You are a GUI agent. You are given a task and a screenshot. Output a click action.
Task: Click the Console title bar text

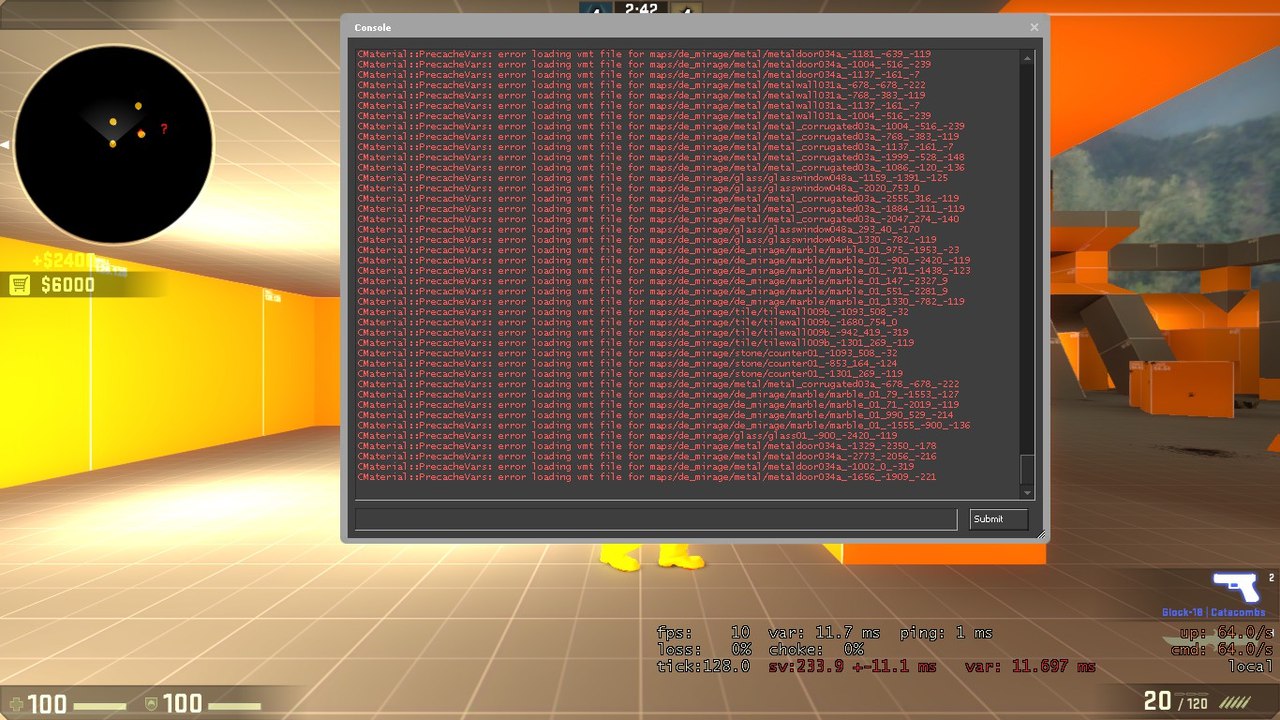click(x=373, y=28)
